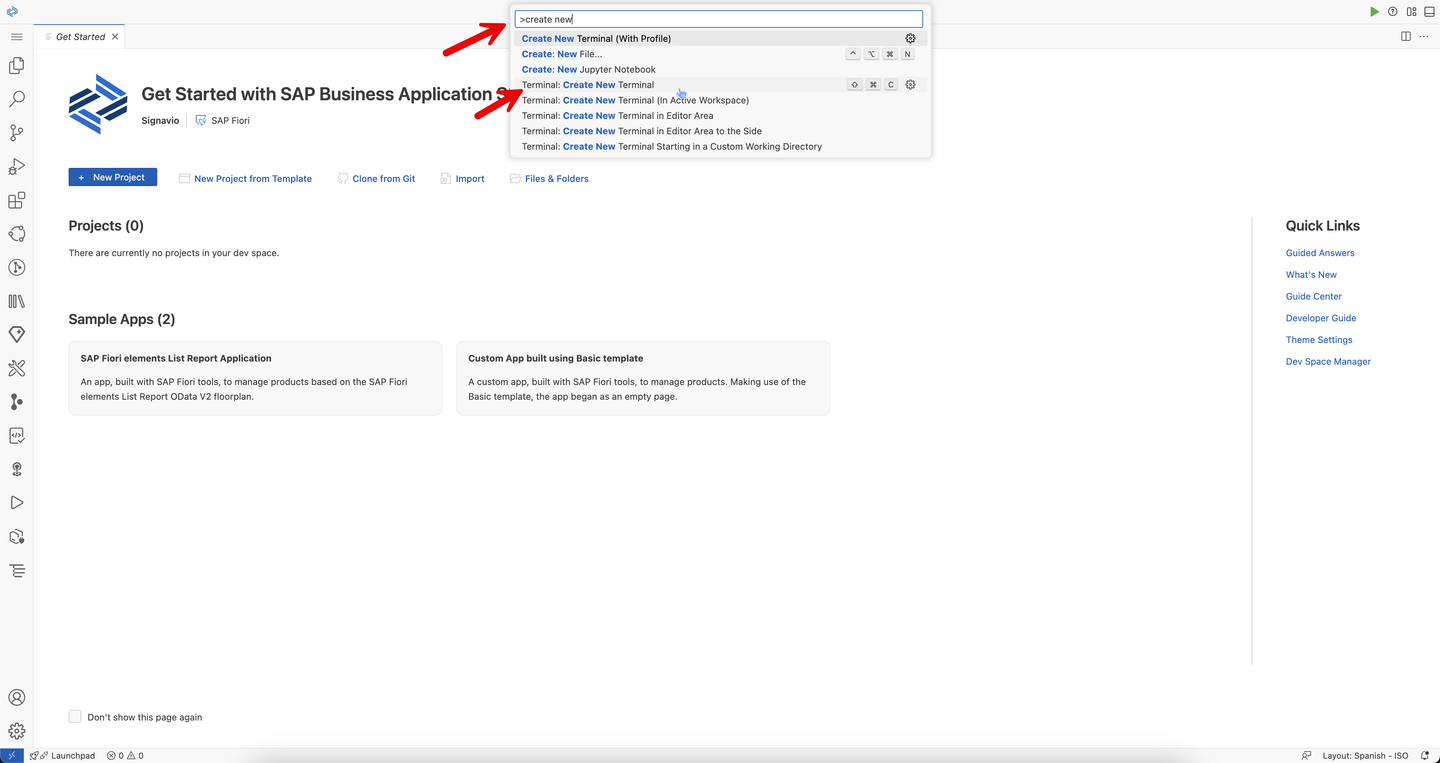Split the editor to the right
1440x763 pixels.
click(x=1406, y=37)
